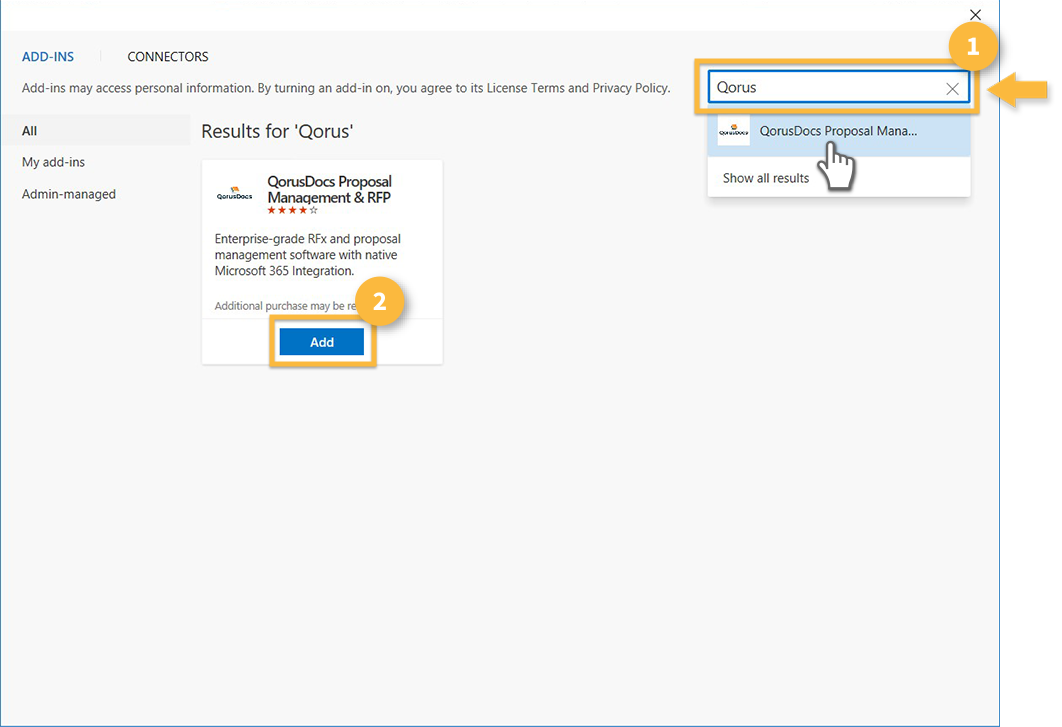The height and width of the screenshot is (727, 1062).
Task: Select the All category
Action: click(96, 131)
